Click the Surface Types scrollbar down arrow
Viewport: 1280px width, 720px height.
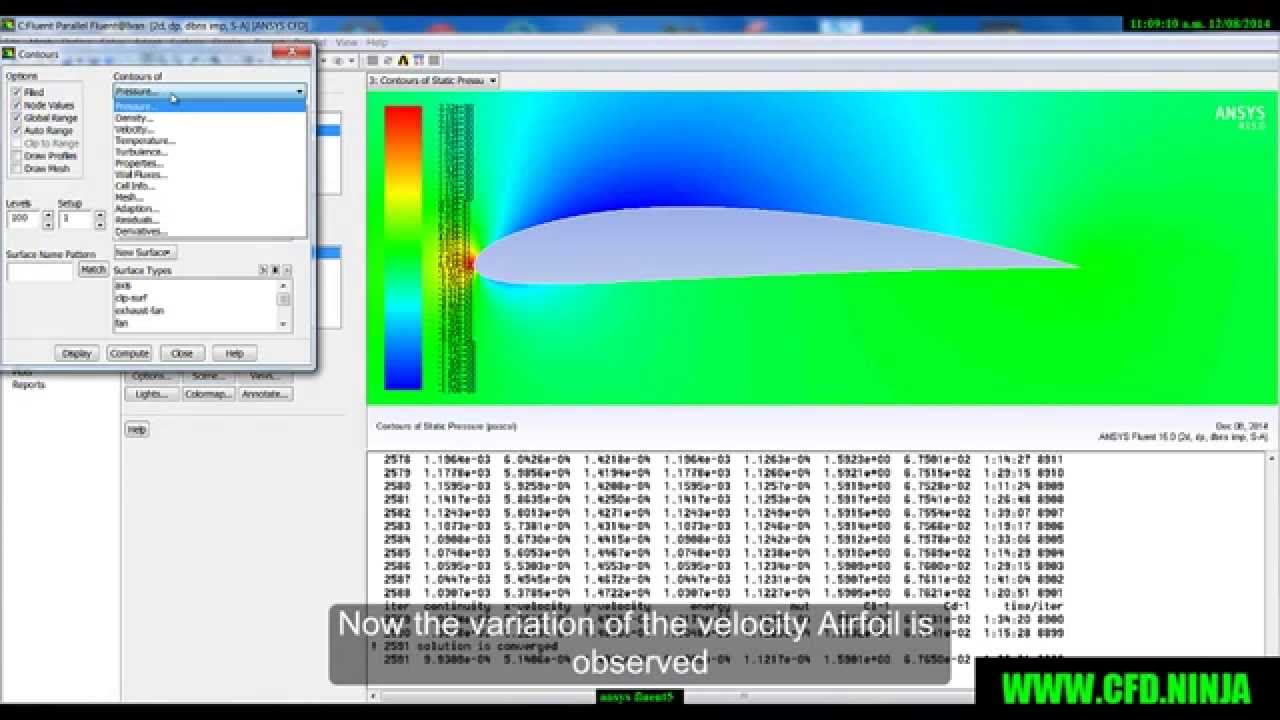(x=283, y=324)
